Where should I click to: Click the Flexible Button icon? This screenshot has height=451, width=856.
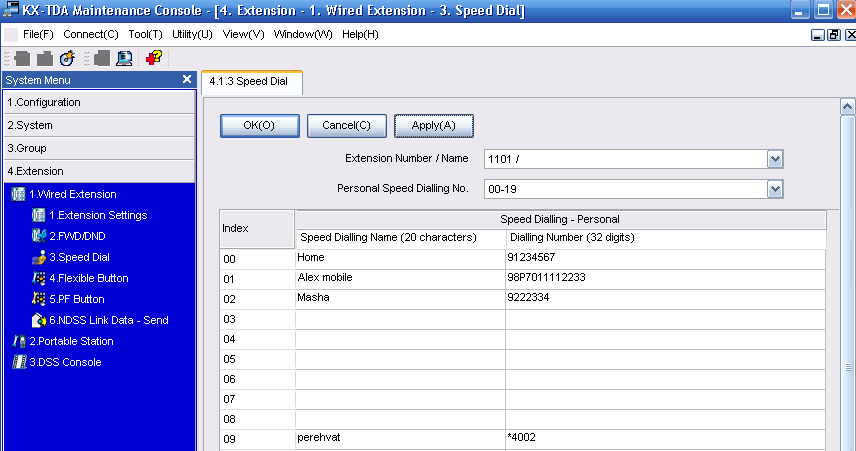[x=38, y=278]
